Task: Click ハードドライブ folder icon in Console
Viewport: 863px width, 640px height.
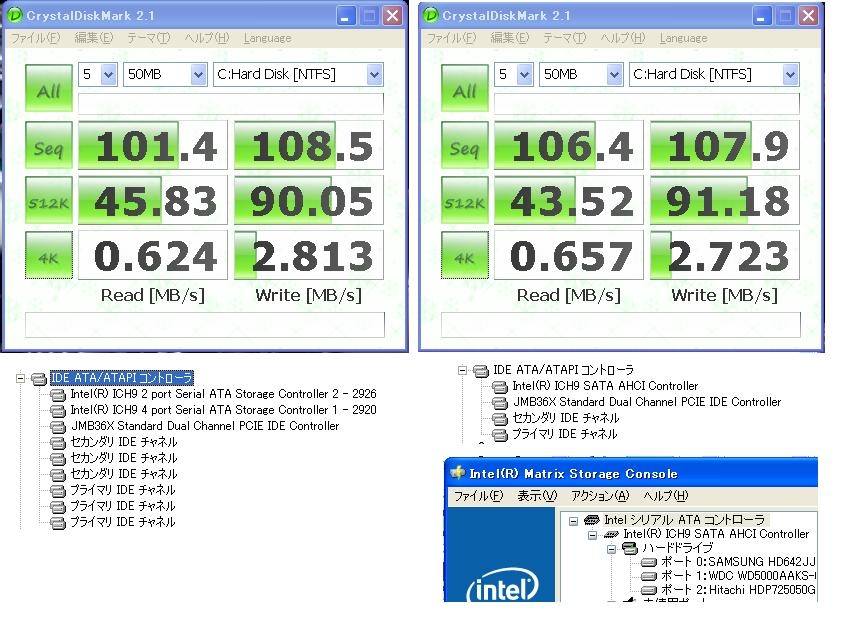Action: point(629,548)
